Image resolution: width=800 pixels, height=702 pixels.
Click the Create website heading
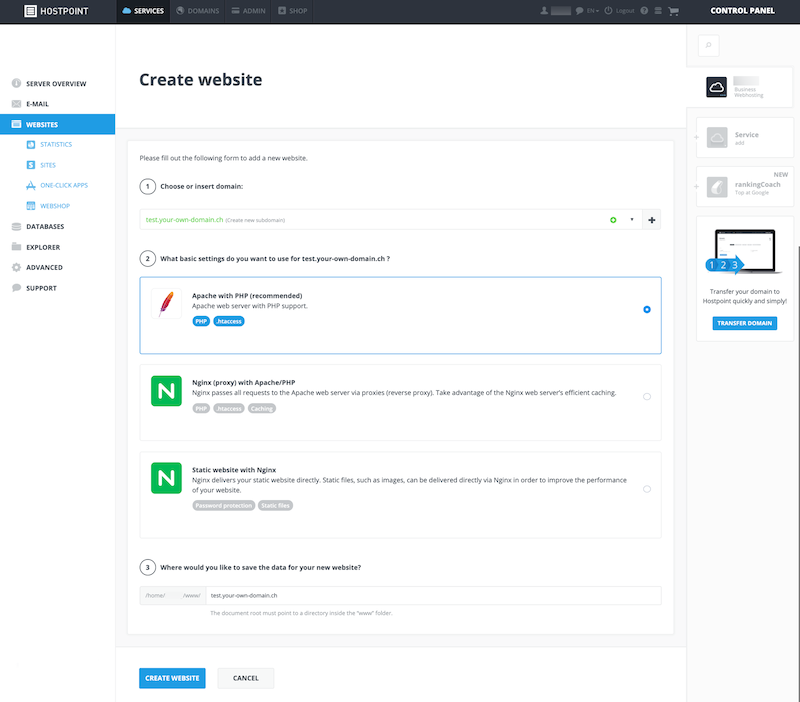click(x=201, y=80)
